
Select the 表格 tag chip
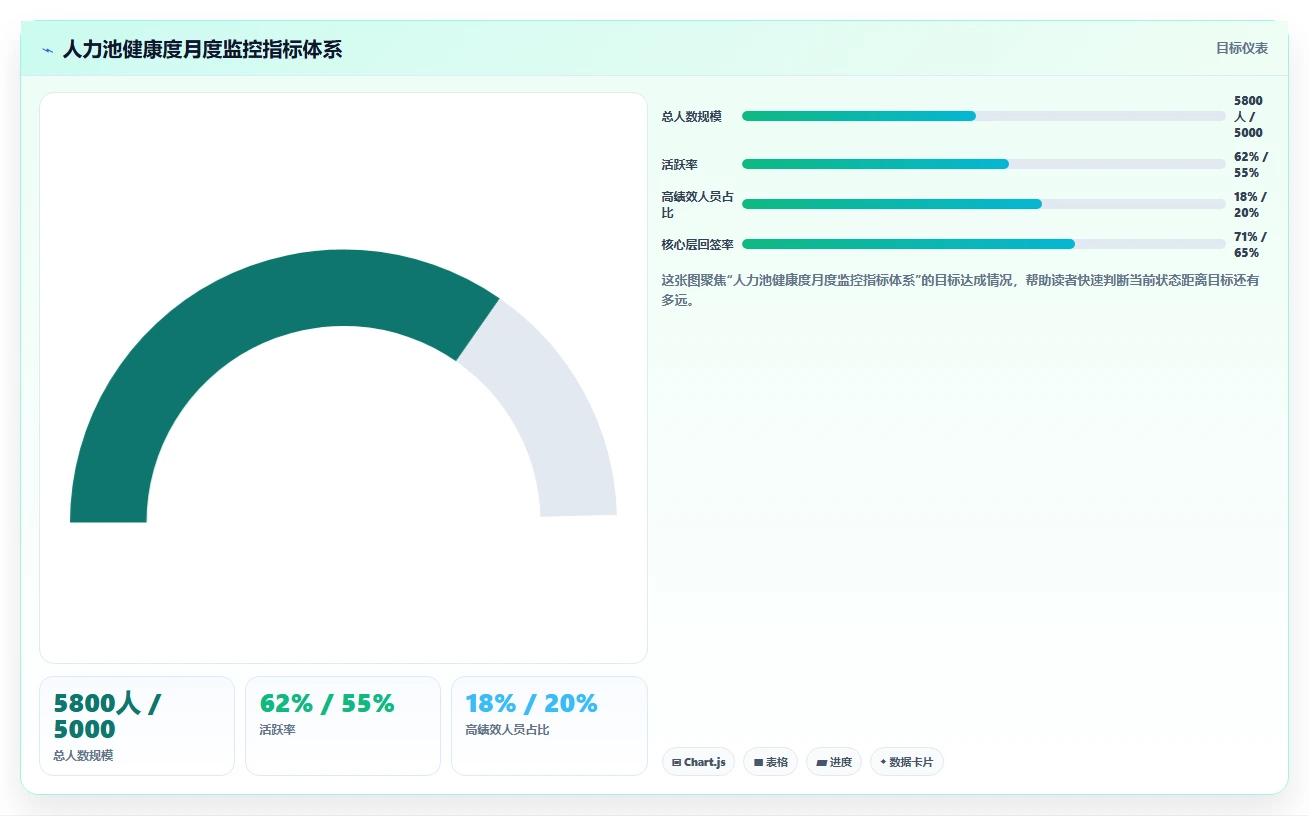[770, 762]
